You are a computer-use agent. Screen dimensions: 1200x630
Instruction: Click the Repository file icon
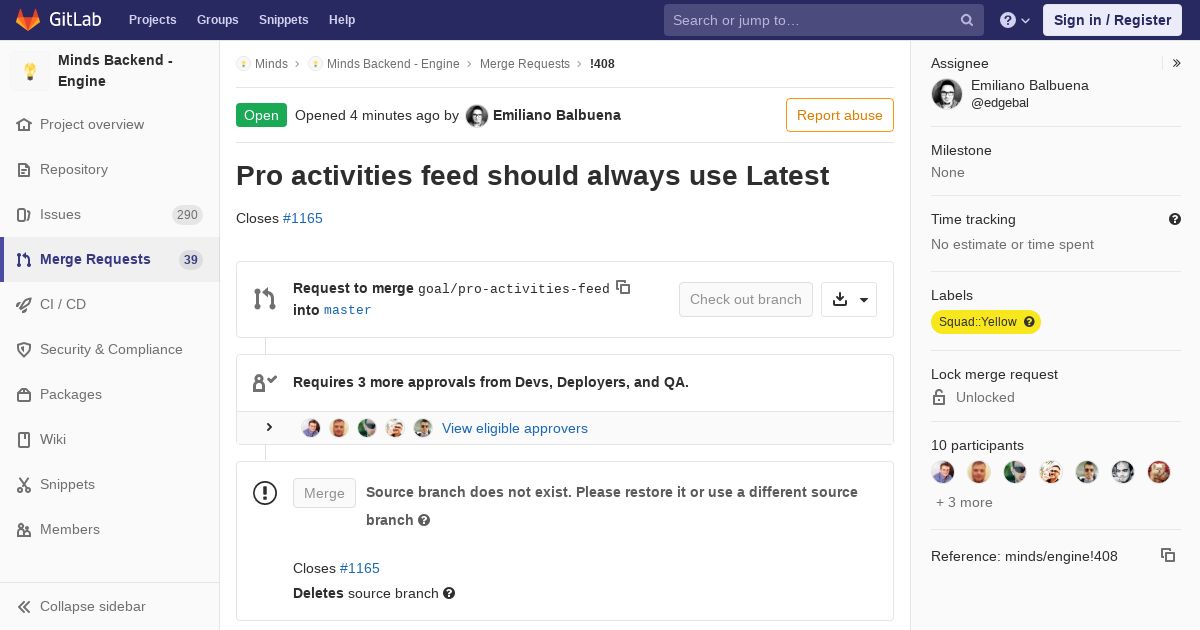pos(24,170)
